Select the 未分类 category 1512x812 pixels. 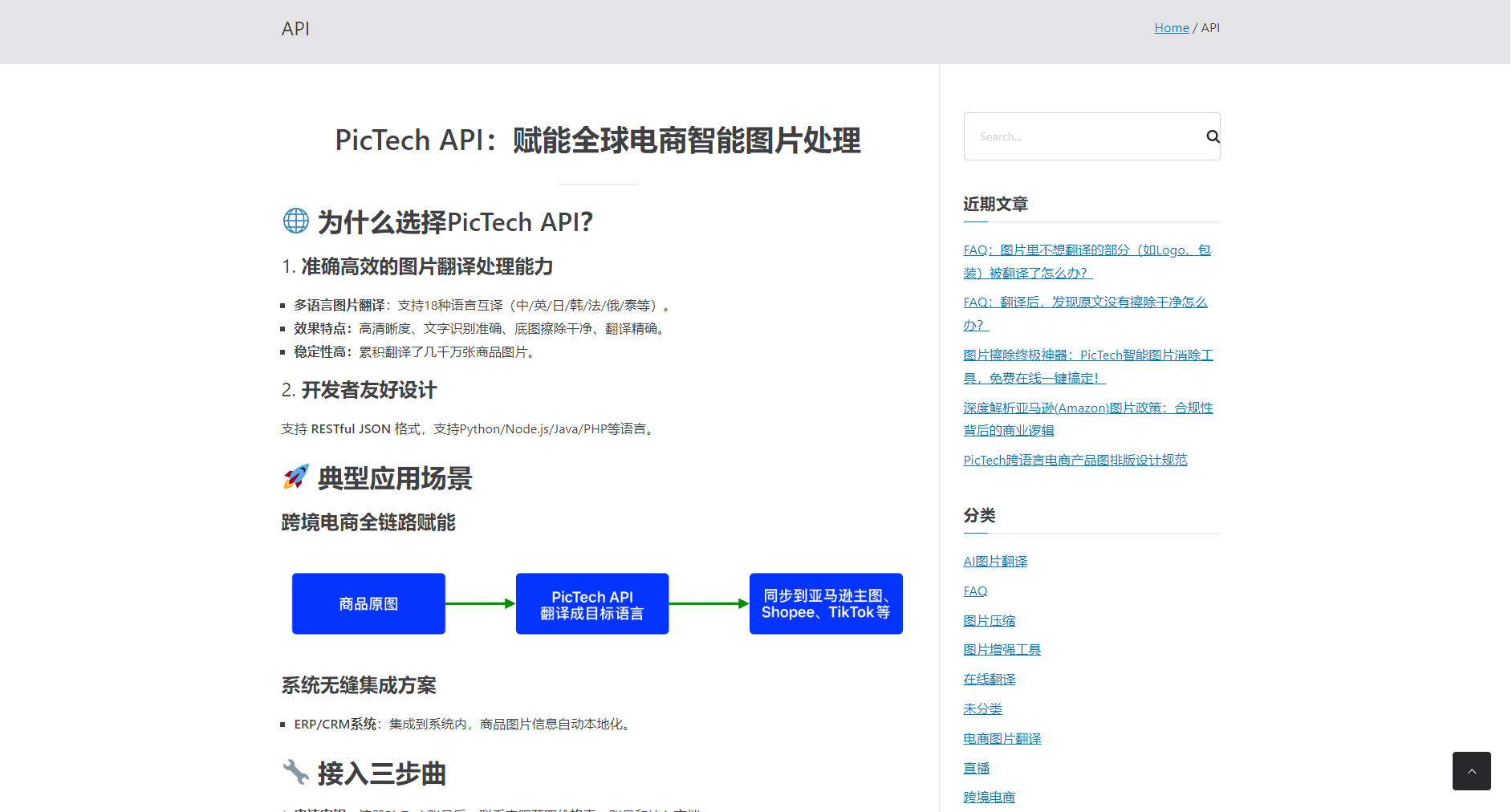point(983,709)
